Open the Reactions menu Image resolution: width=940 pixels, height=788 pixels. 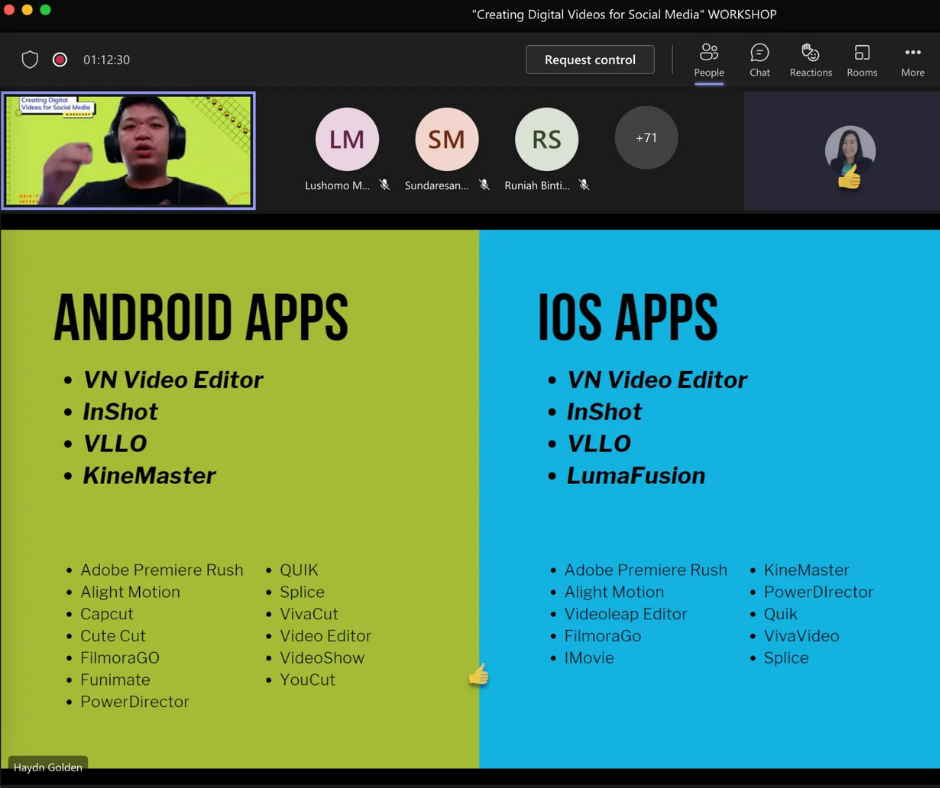click(x=811, y=61)
